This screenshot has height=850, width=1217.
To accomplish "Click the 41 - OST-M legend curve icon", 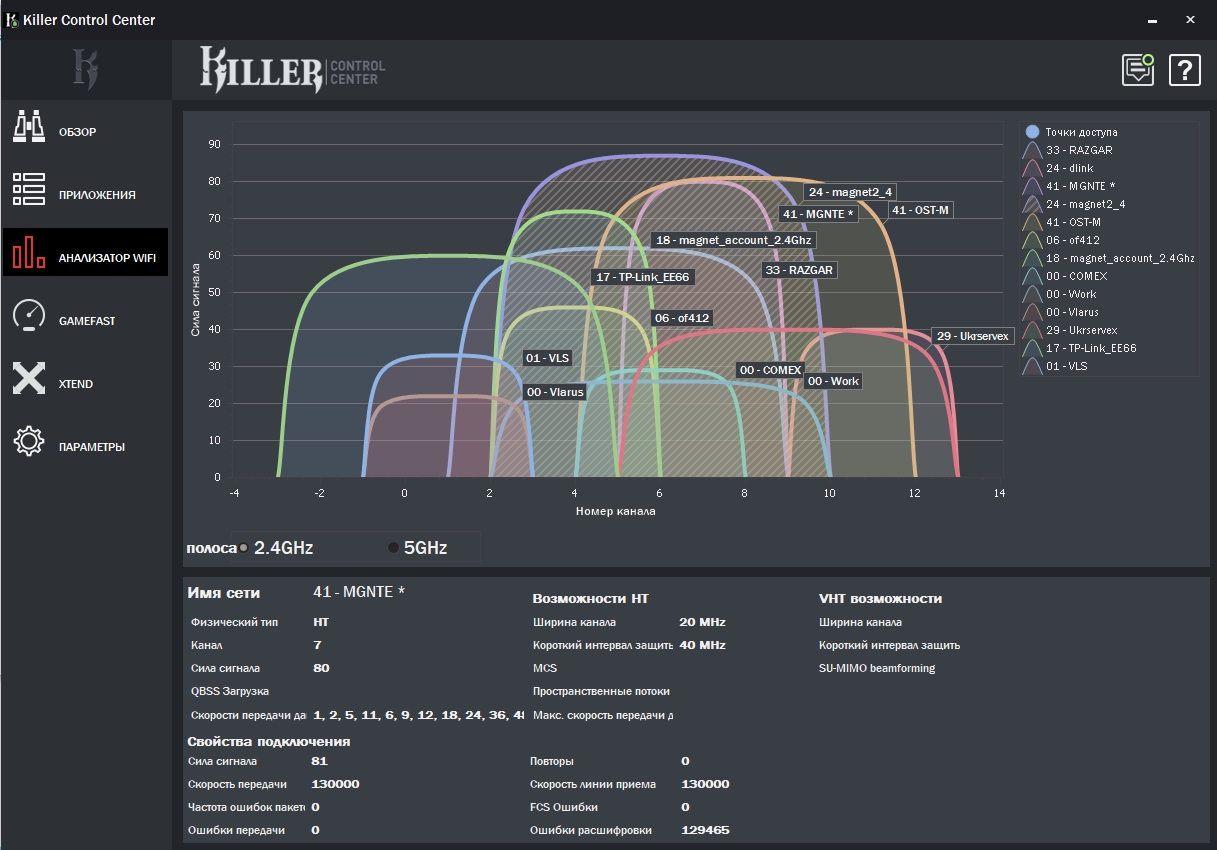I will tap(1033, 222).
